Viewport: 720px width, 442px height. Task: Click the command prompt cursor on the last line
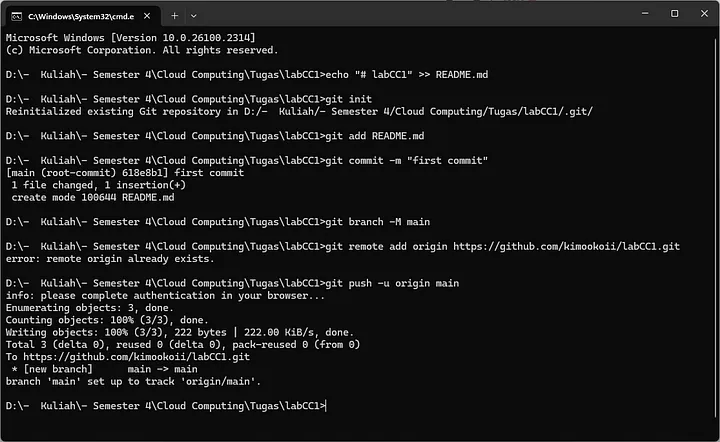(326, 406)
